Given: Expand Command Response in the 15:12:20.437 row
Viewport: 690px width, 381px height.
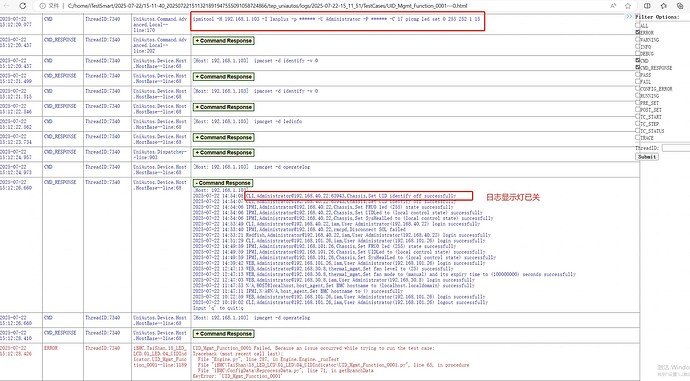Looking at the screenshot, I should [224, 40].
